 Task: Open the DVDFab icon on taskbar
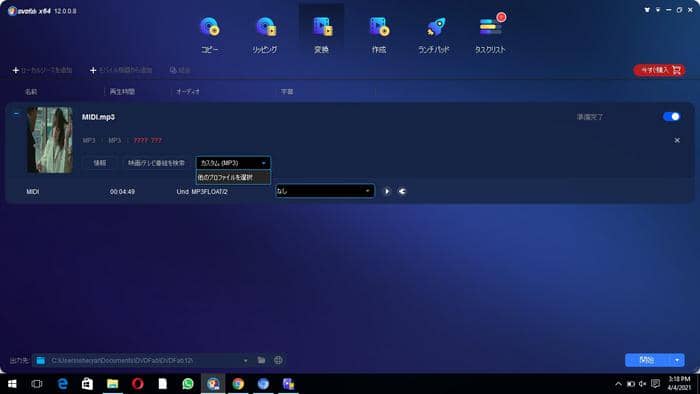point(213,384)
